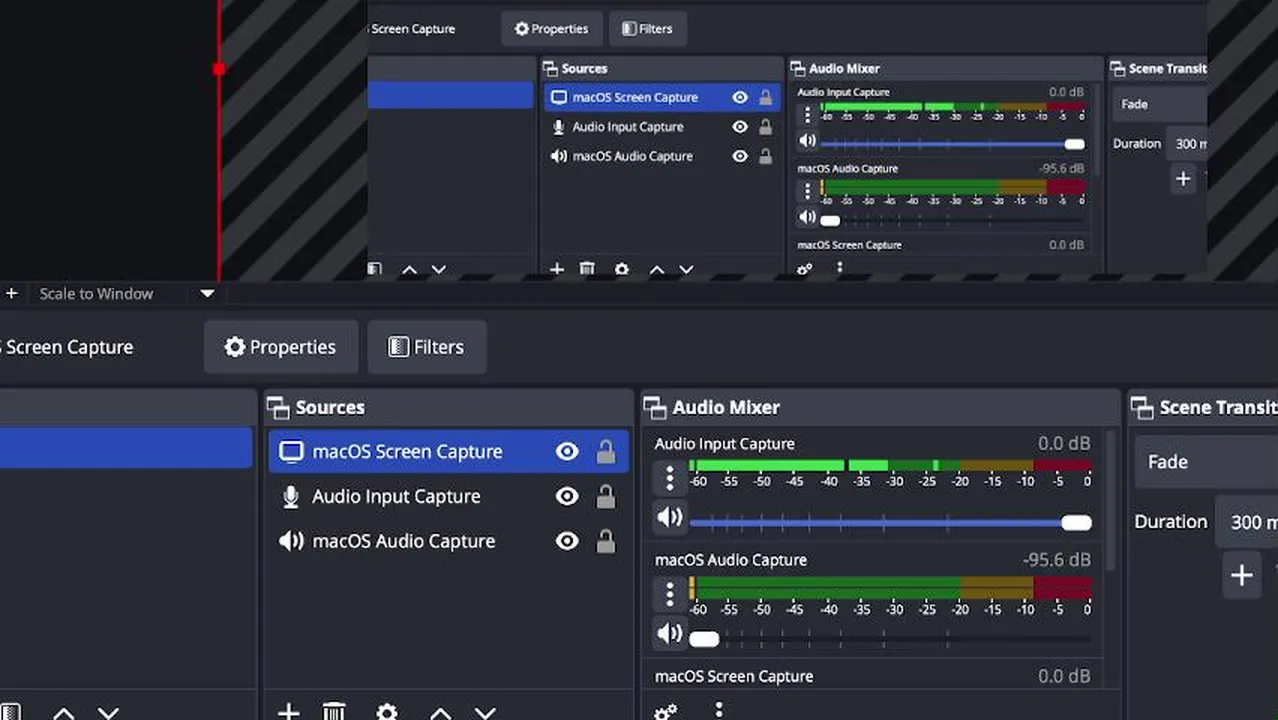
Task: Click the Scene Transitions dock panel icon
Action: (1142, 408)
